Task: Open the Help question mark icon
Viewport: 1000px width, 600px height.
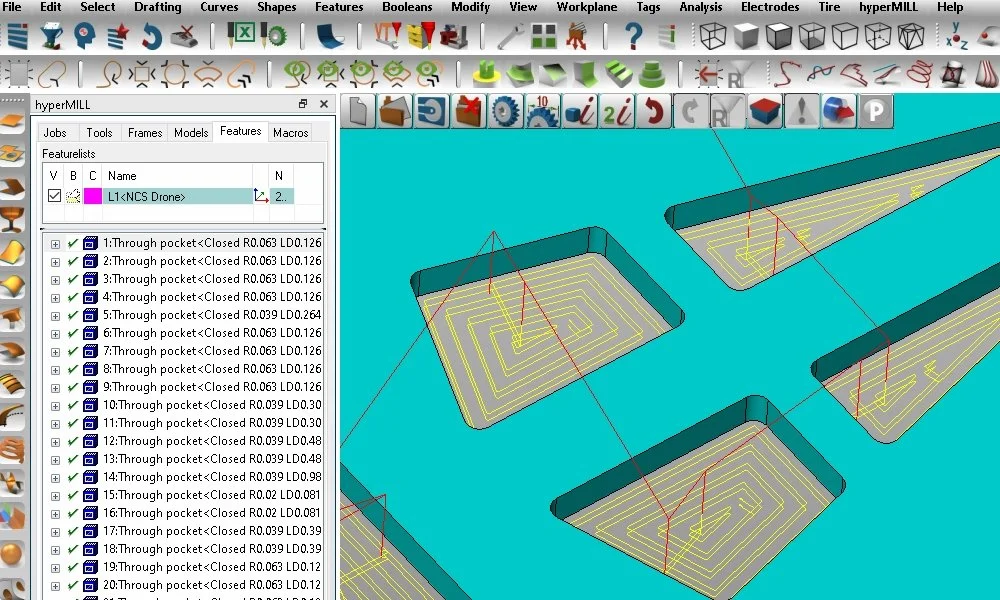Action: pyautogui.click(x=633, y=35)
